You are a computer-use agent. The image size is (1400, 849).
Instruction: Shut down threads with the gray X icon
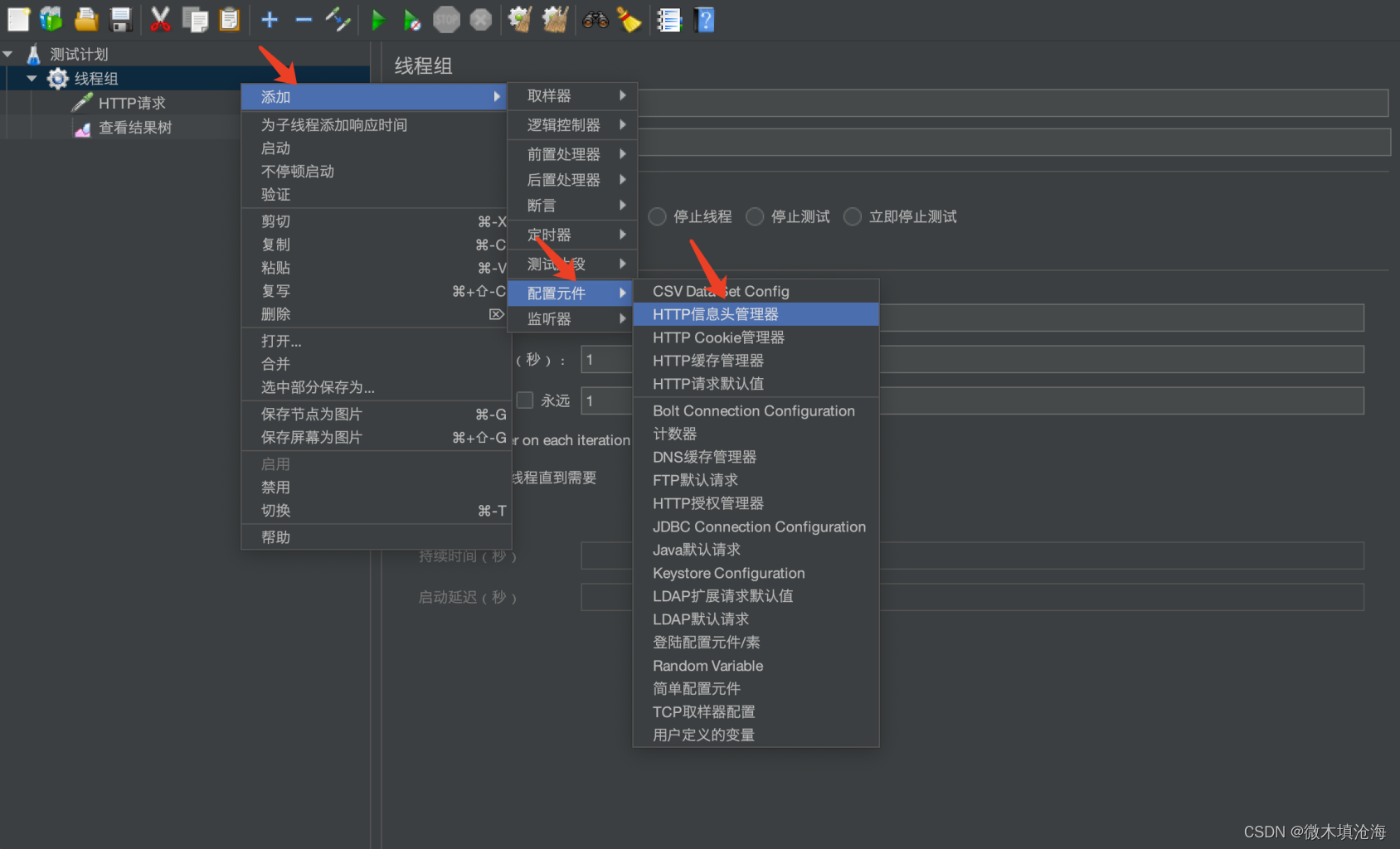(481, 19)
